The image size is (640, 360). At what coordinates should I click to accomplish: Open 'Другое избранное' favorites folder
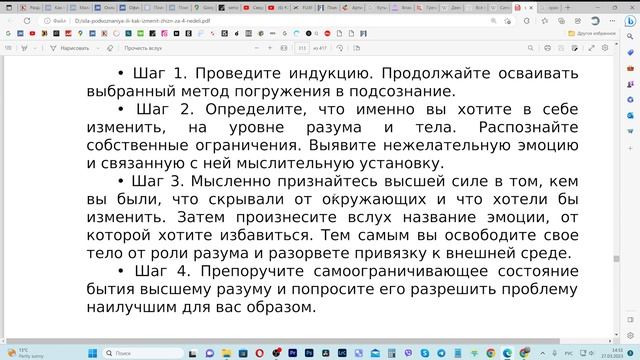592,33
